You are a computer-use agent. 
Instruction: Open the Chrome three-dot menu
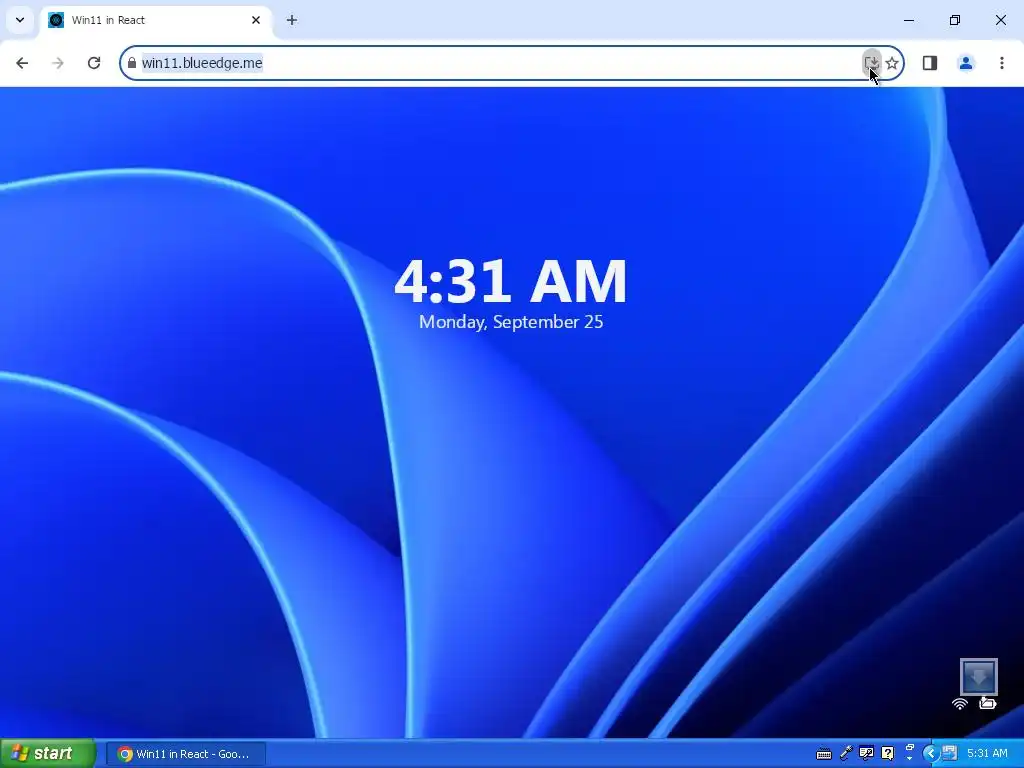pyautogui.click(x=1001, y=63)
